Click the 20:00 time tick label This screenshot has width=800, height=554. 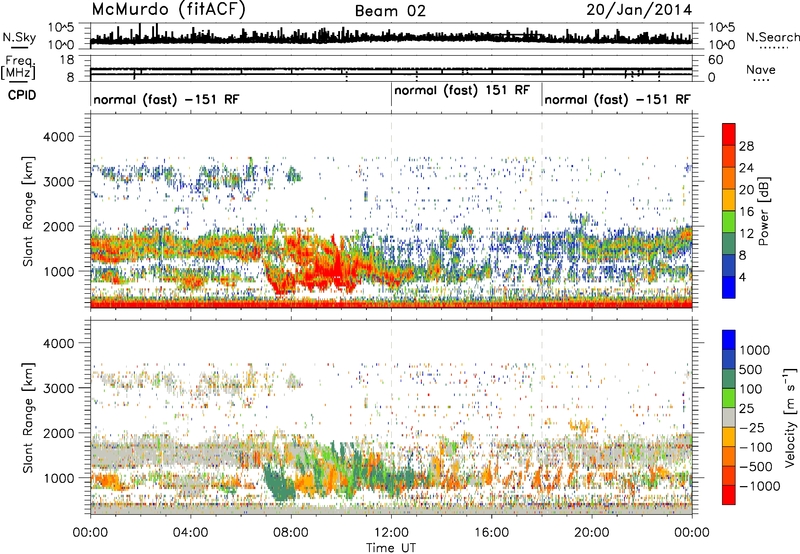pyautogui.click(x=591, y=533)
